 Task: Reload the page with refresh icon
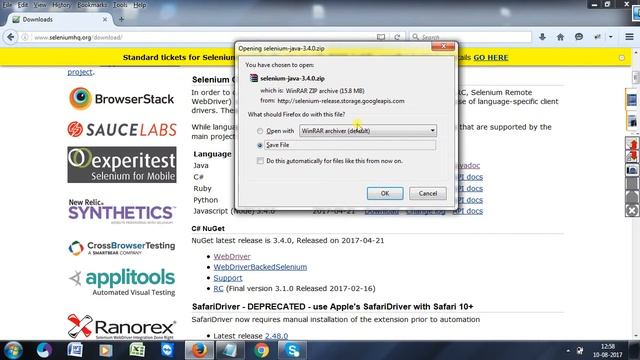click(397, 37)
